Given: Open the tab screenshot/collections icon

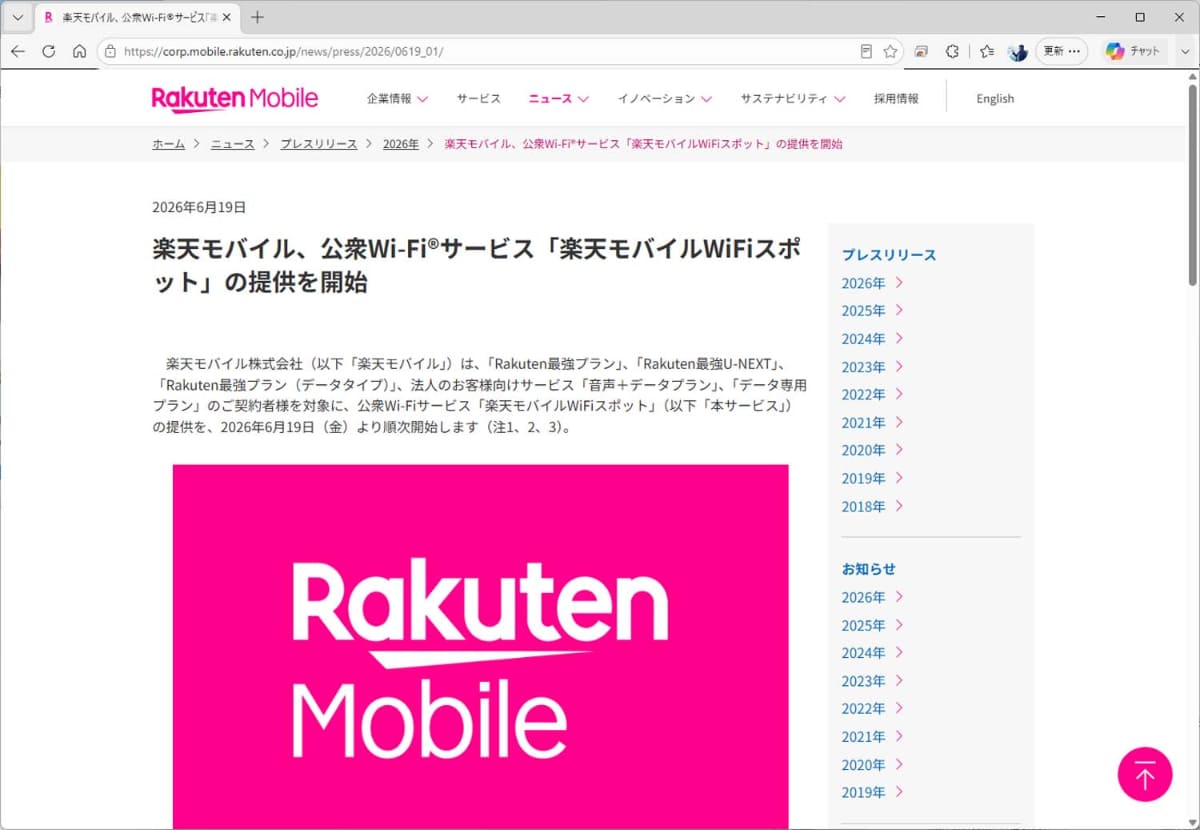Looking at the screenshot, I should click(x=922, y=52).
